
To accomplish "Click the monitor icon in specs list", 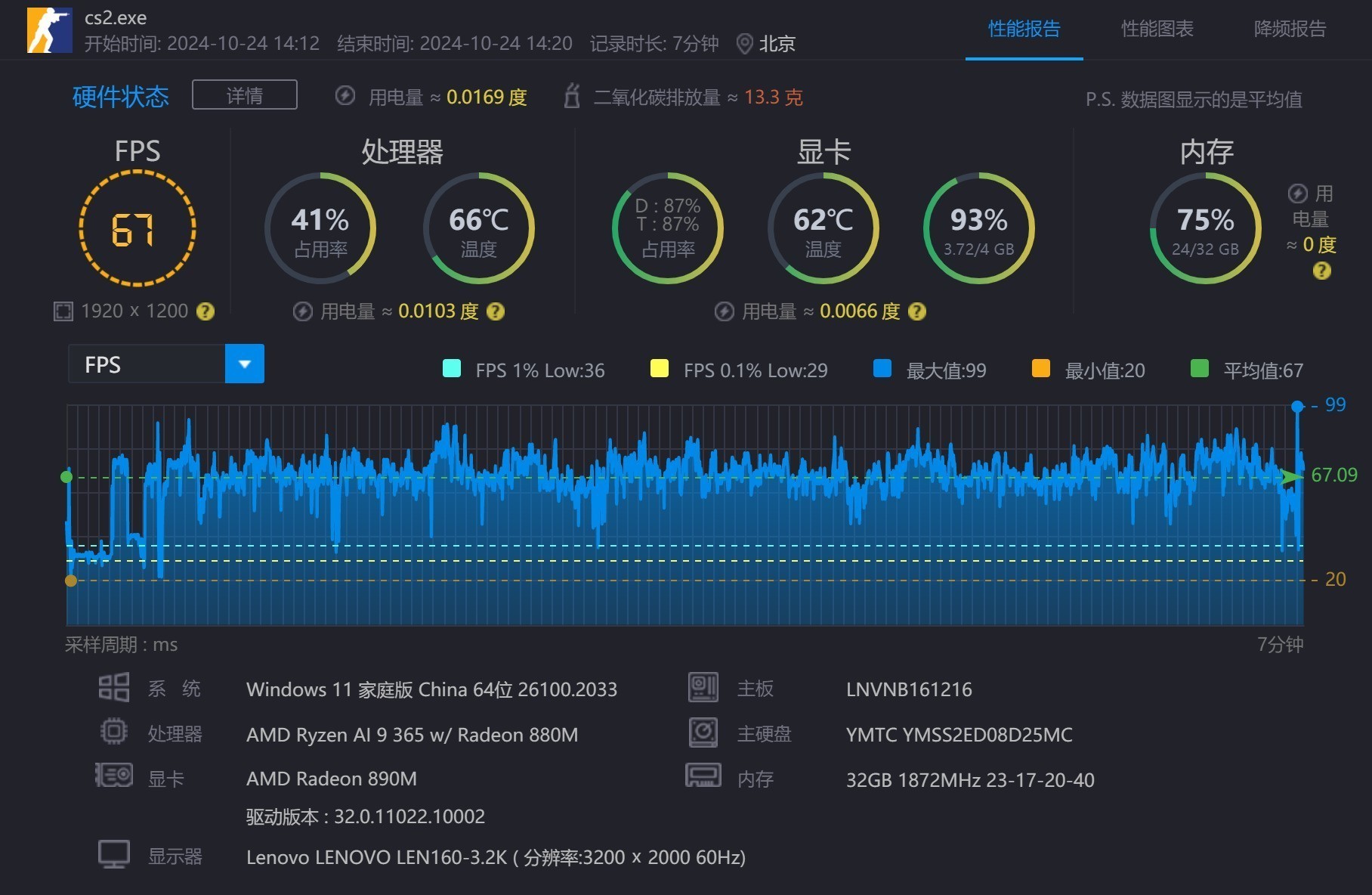I will click(x=114, y=855).
